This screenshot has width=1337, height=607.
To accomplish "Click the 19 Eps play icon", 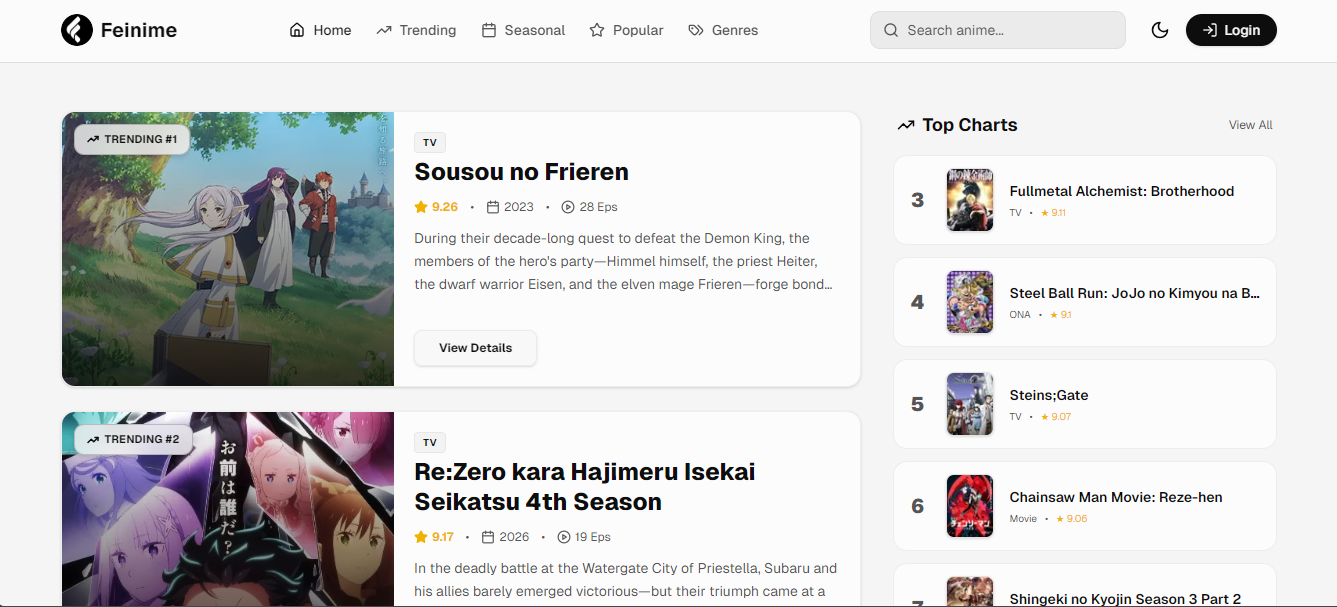I will coord(563,537).
